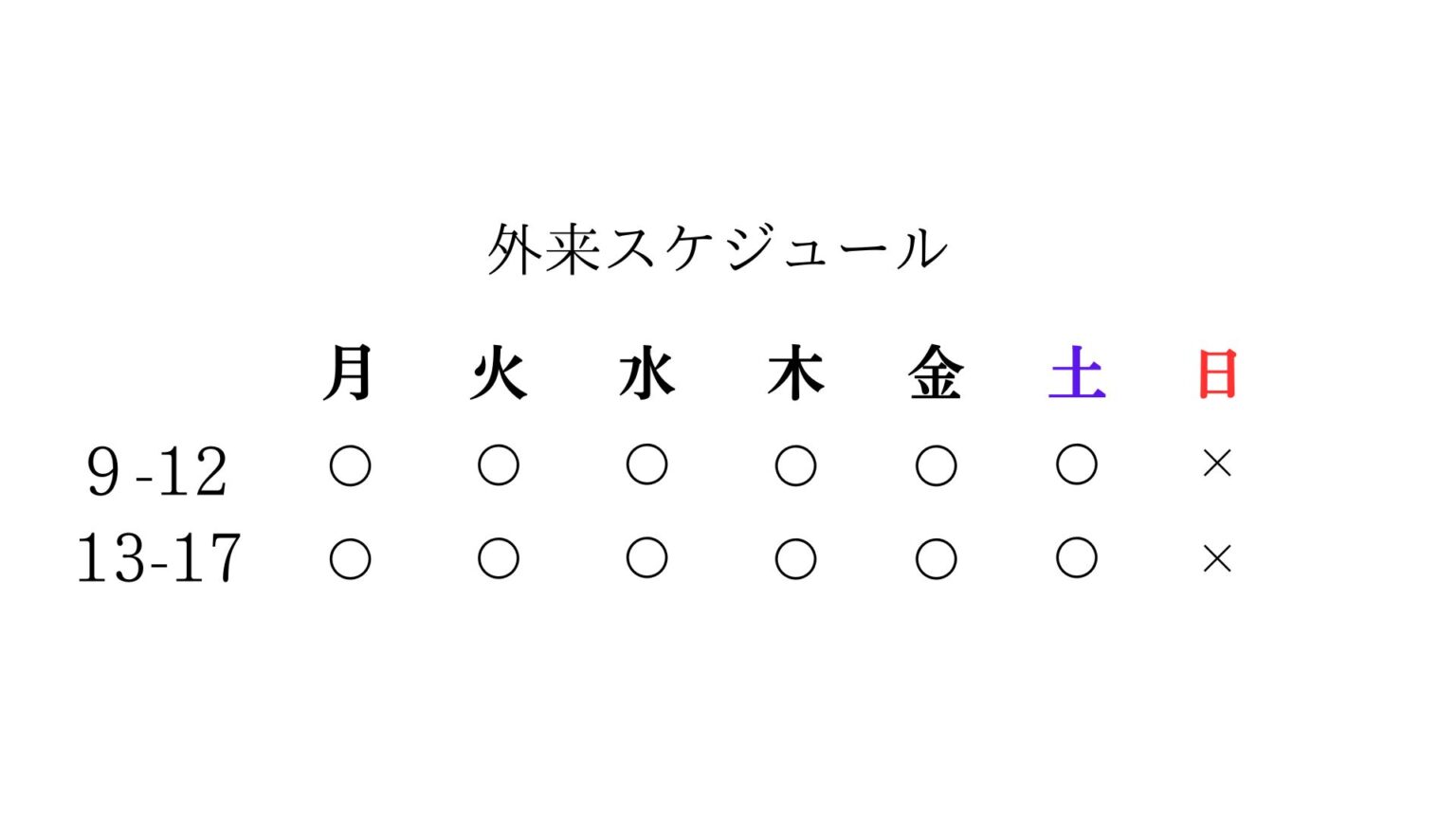Screen dimensions: 1456x819
Task: Click the 9-12 time slot label
Action: pyautogui.click(x=157, y=471)
